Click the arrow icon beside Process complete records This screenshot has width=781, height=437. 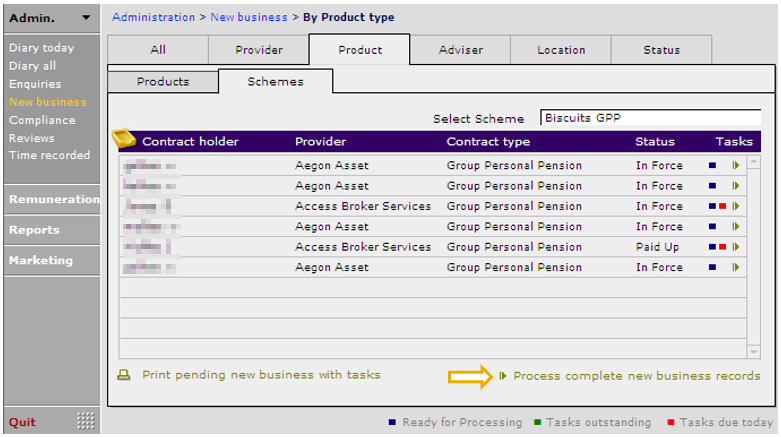tap(502, 376)
